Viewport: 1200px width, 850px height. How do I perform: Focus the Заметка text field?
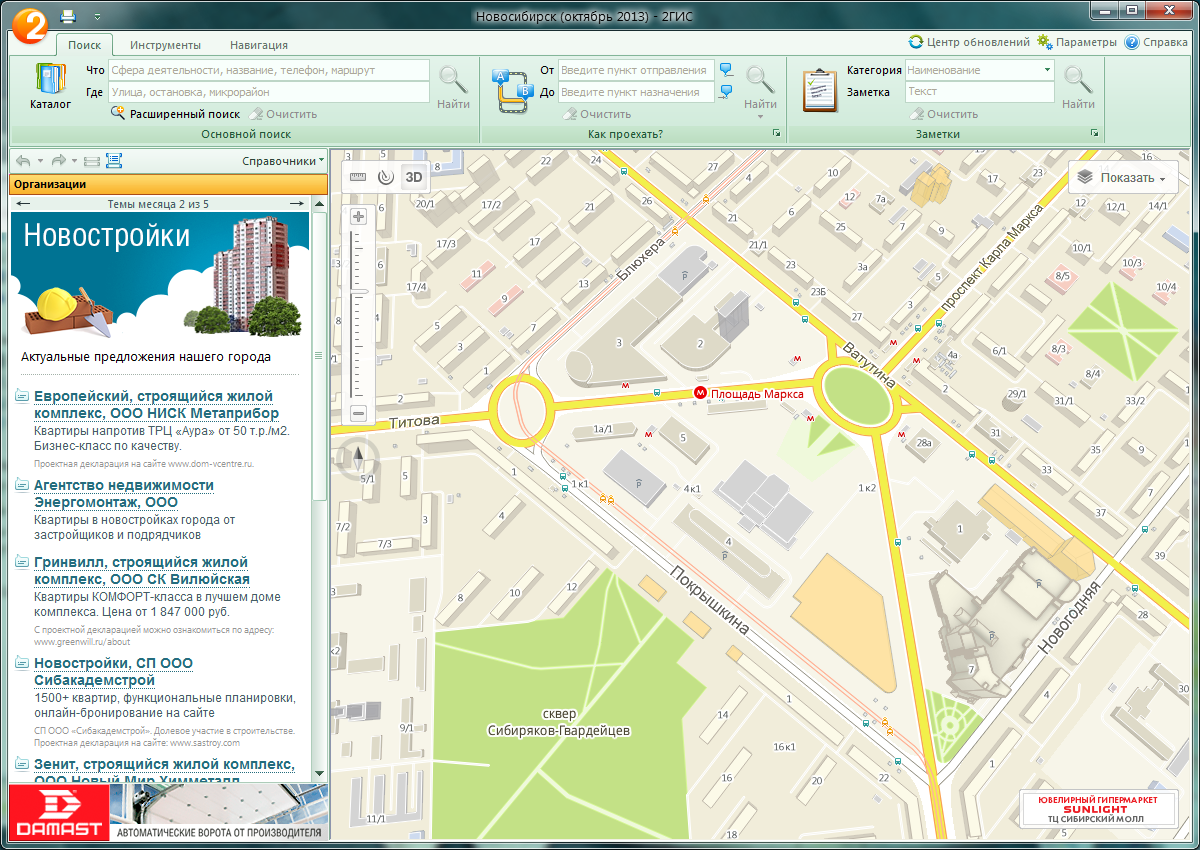click(979, 92)
